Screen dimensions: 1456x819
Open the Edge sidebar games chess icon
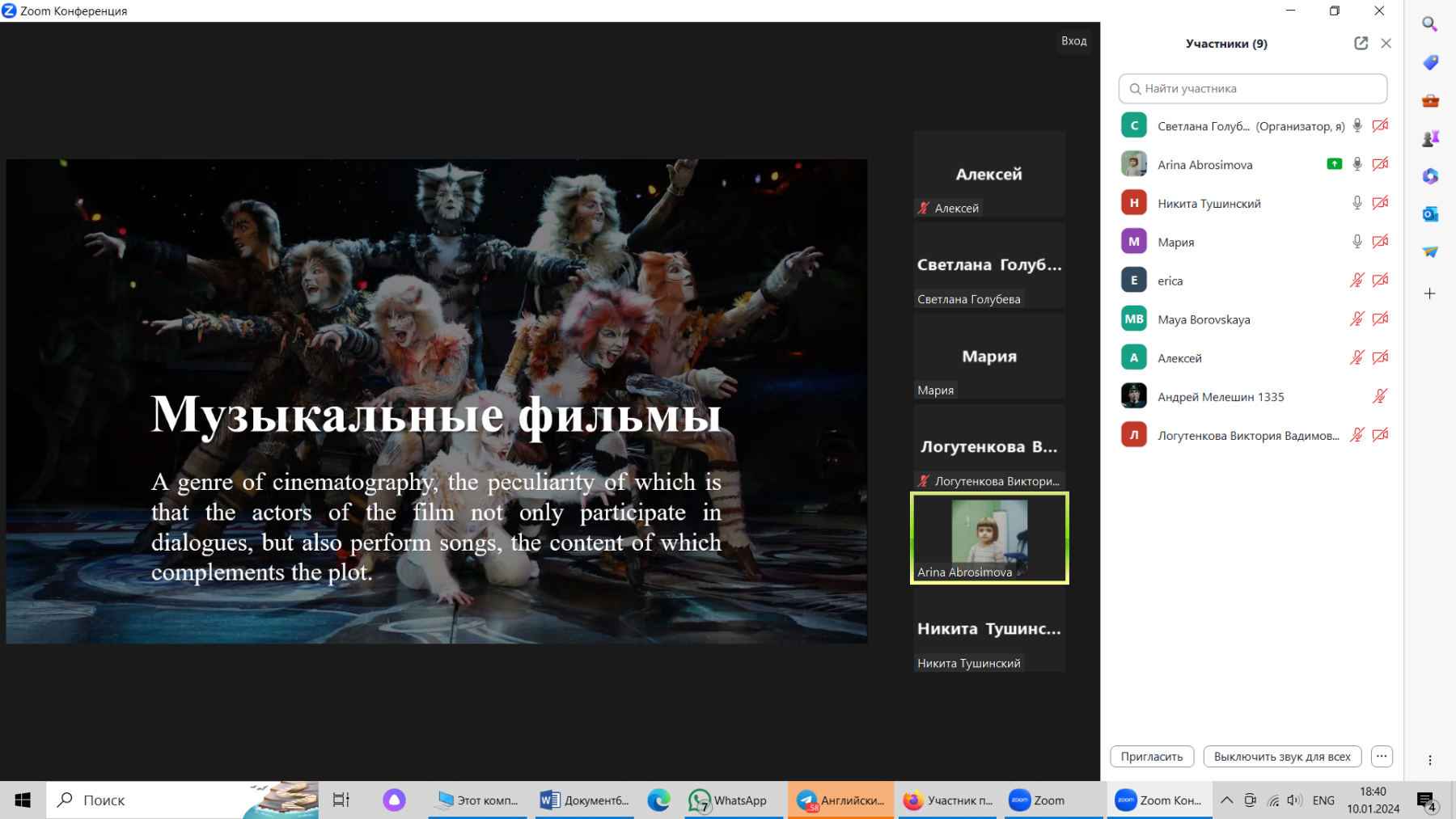click(1430, 138)
